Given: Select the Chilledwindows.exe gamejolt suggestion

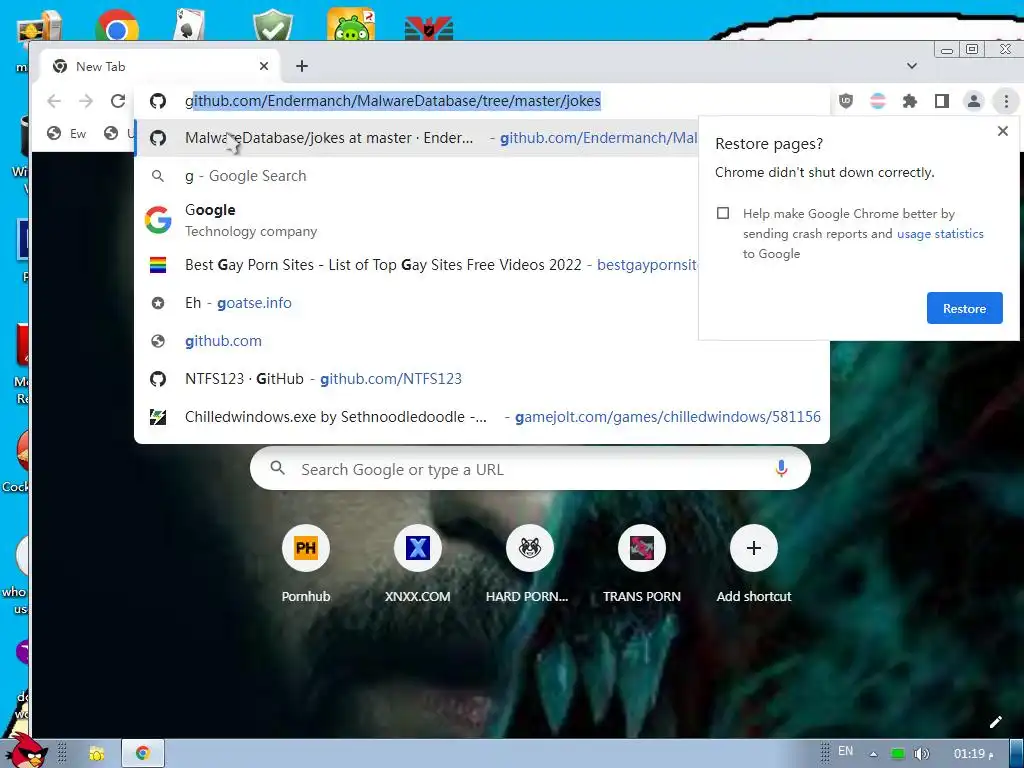Looking at the screenshot, I should (482, 417).
